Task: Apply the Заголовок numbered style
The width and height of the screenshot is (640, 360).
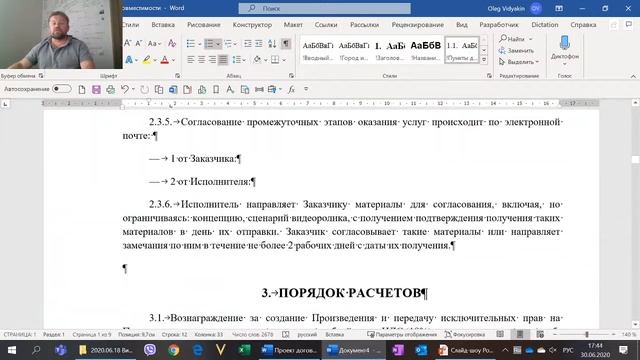Action: [390, 50]
